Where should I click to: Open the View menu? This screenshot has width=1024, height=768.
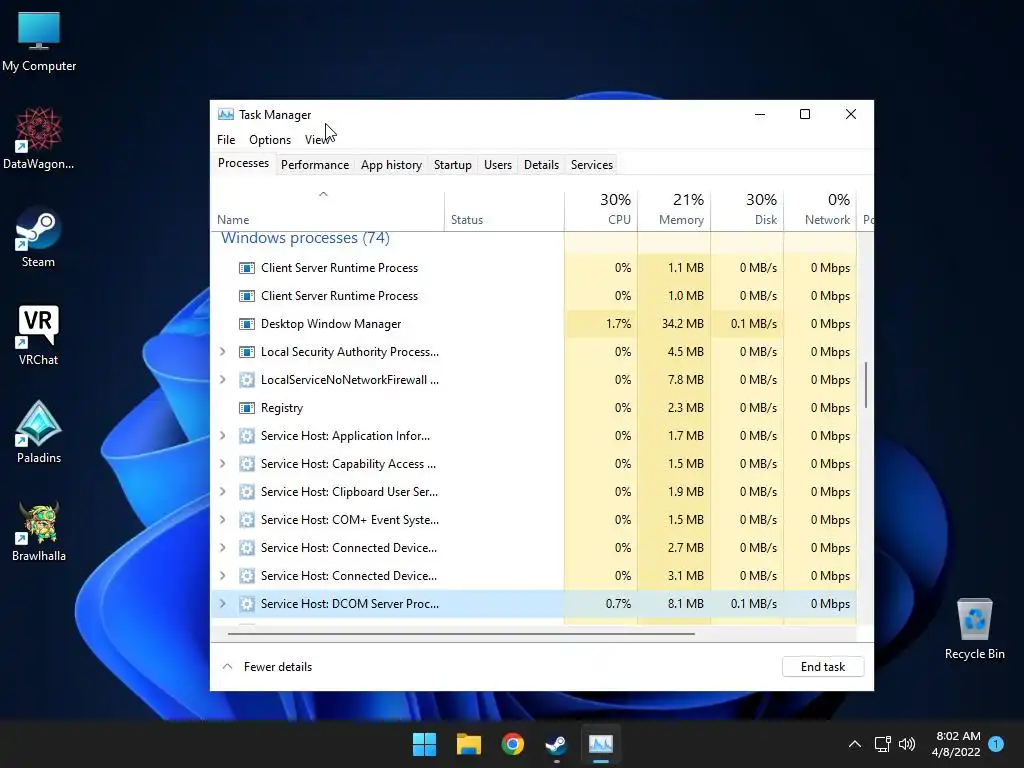317,140
